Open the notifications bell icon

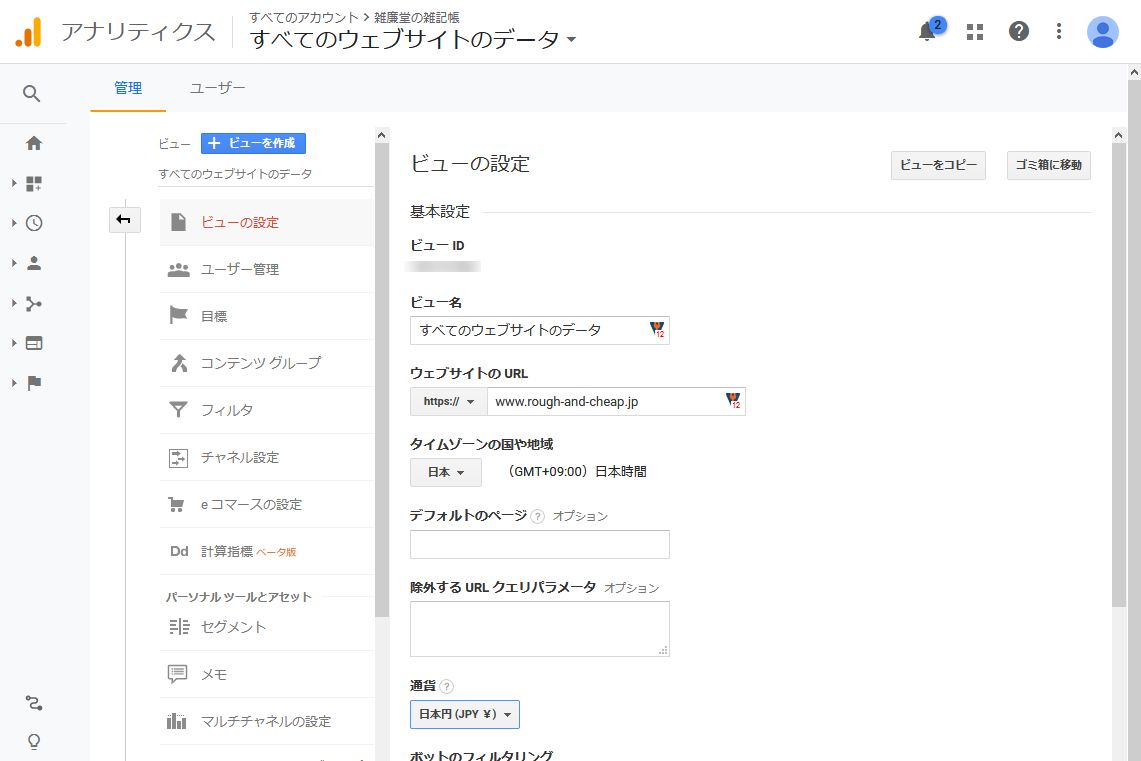pyautogui.click(x=927, y=32)
